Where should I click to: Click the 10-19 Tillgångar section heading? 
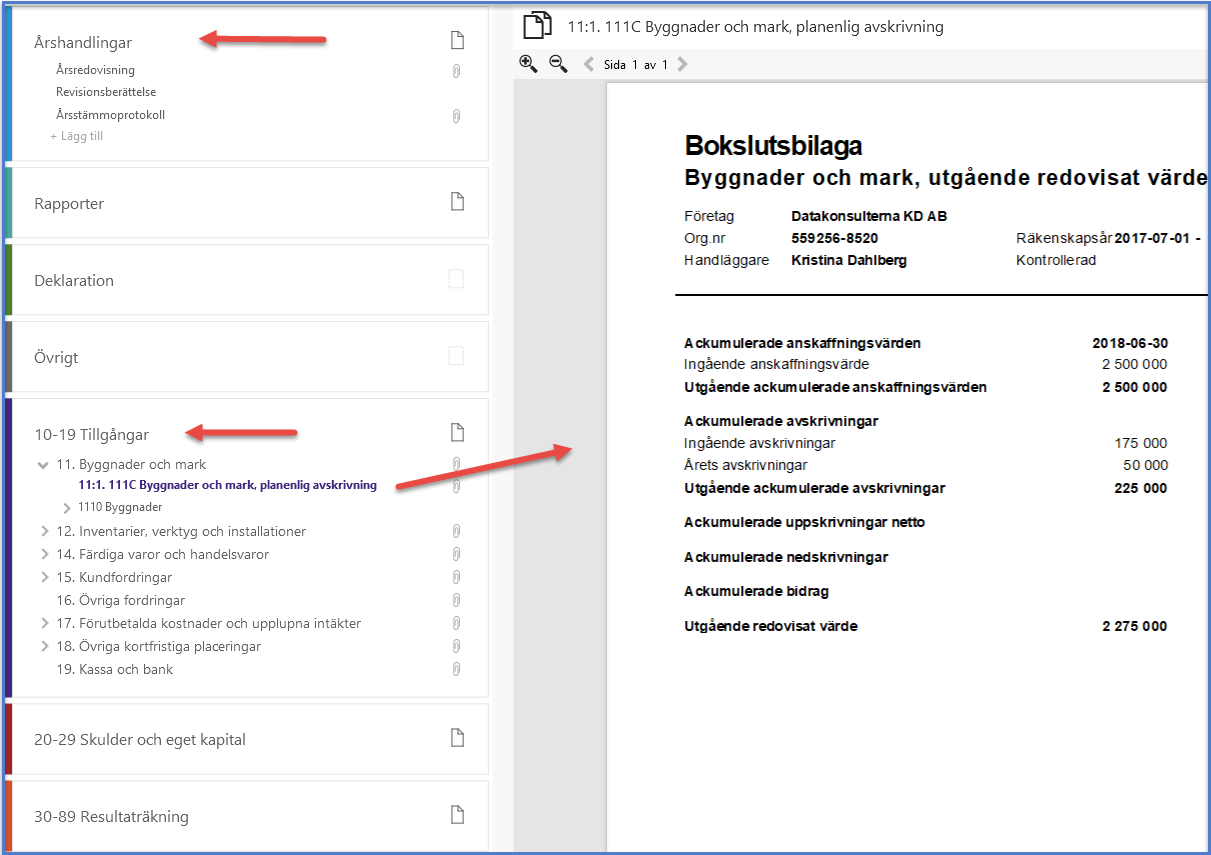tap(91, 434)
